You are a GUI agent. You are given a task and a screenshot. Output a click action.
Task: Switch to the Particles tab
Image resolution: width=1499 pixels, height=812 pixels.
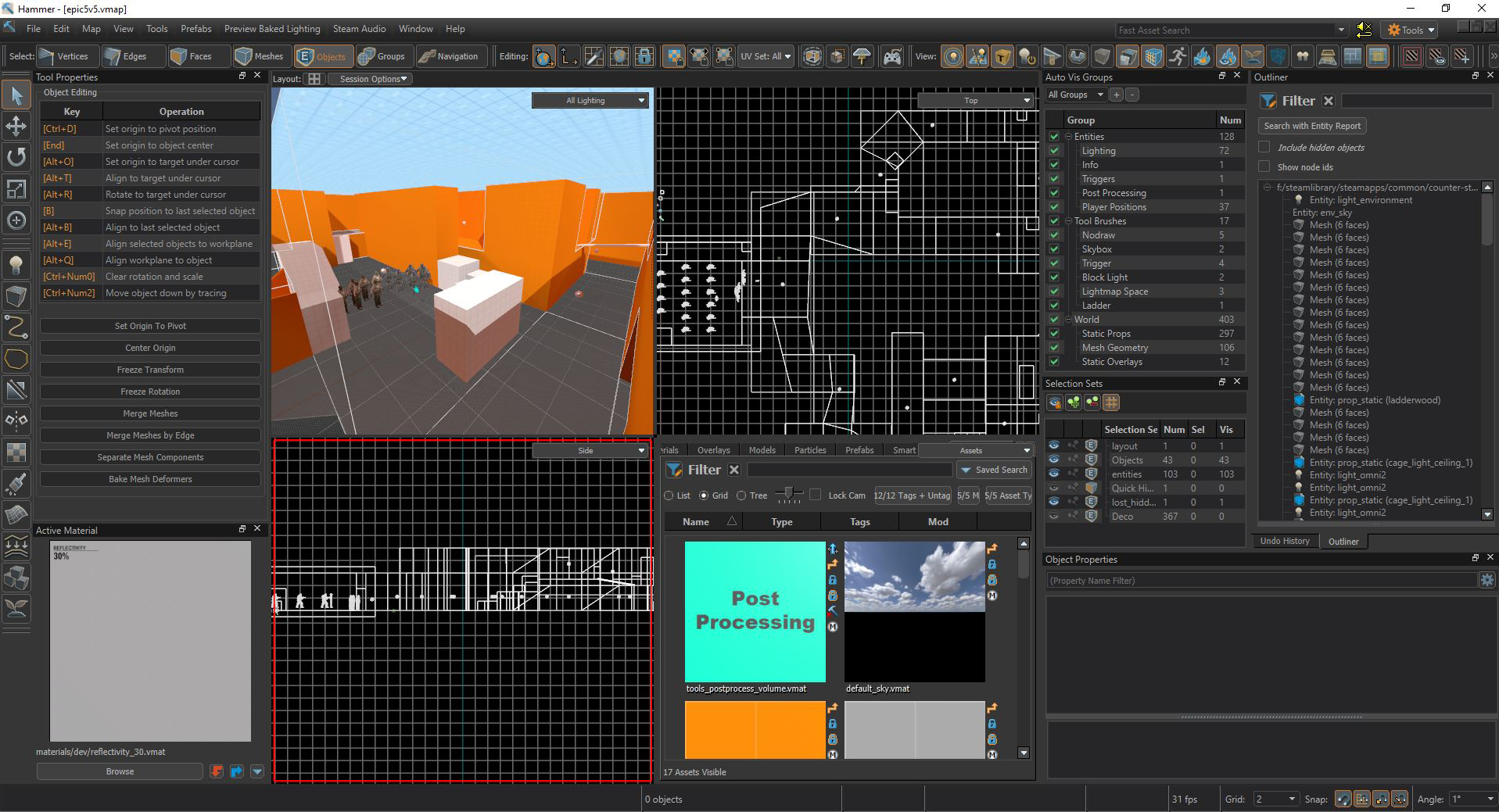(810, 450)
